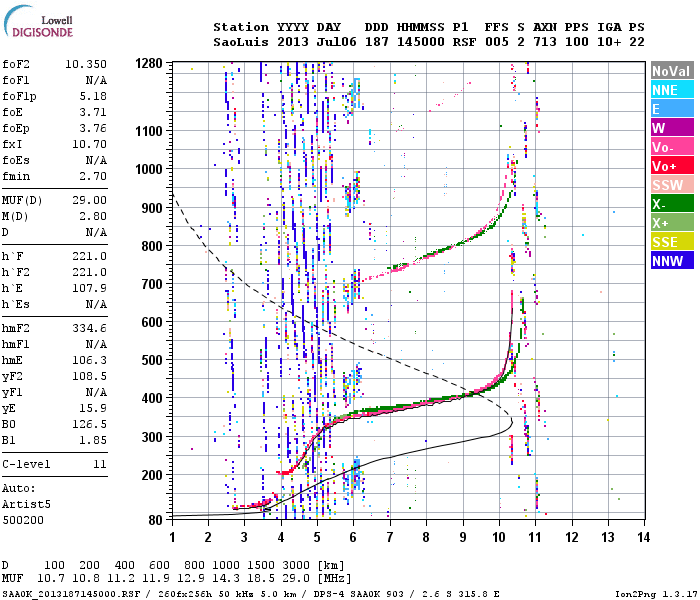Screen dimensions: 700x600
Task: Click the M(D) value 2.80
Action: [93, 217]
